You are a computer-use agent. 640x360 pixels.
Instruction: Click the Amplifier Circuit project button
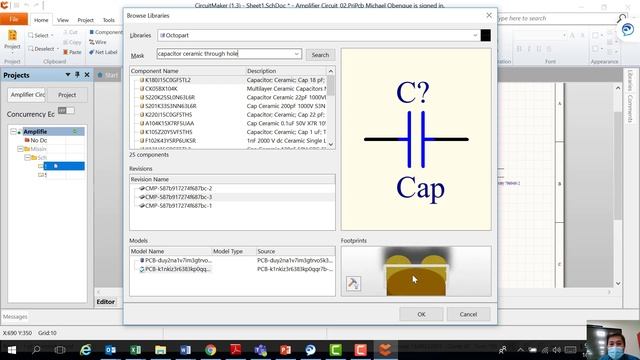tap(27, 95)
